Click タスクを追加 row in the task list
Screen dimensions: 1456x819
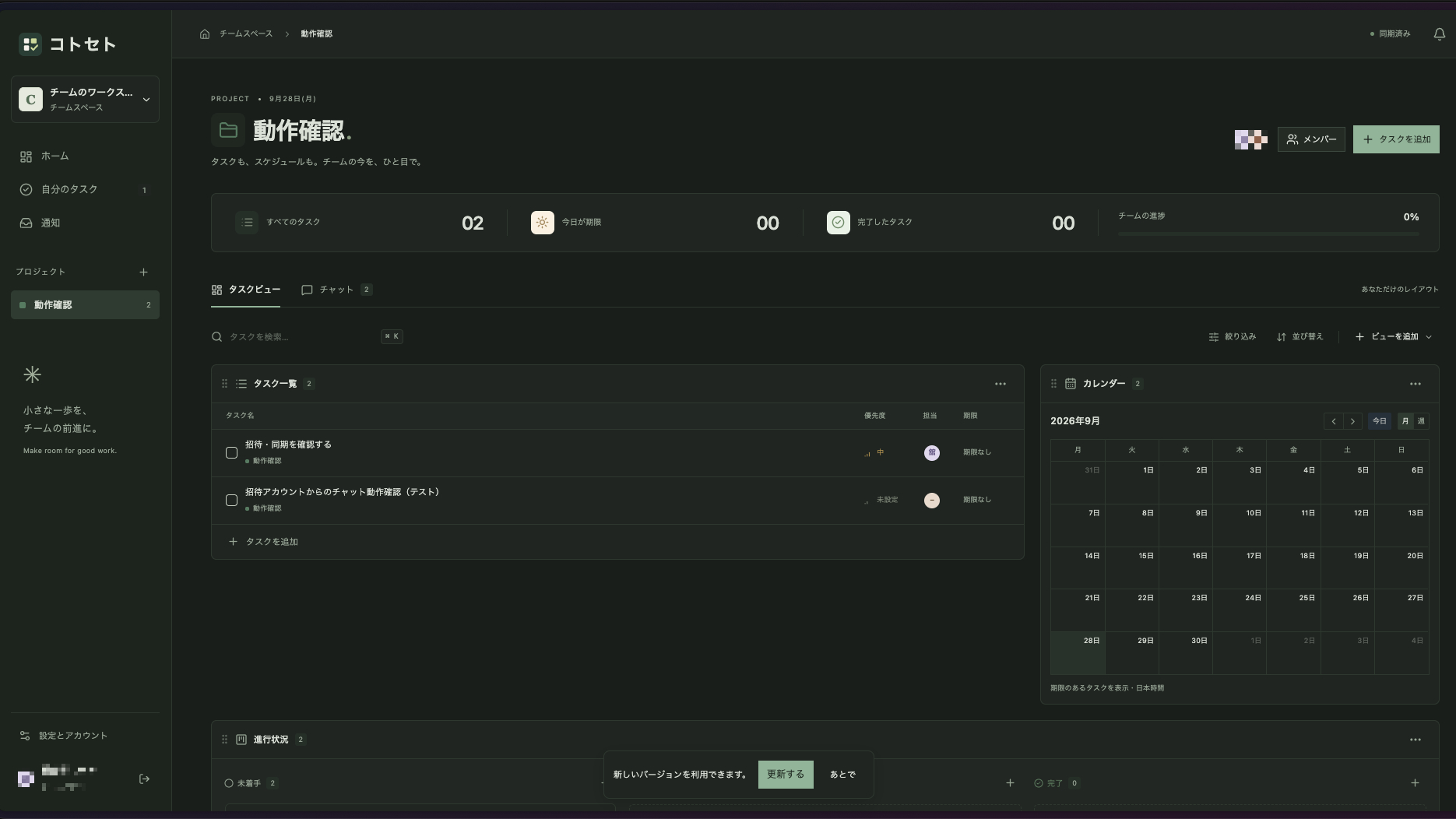point(617,542)
